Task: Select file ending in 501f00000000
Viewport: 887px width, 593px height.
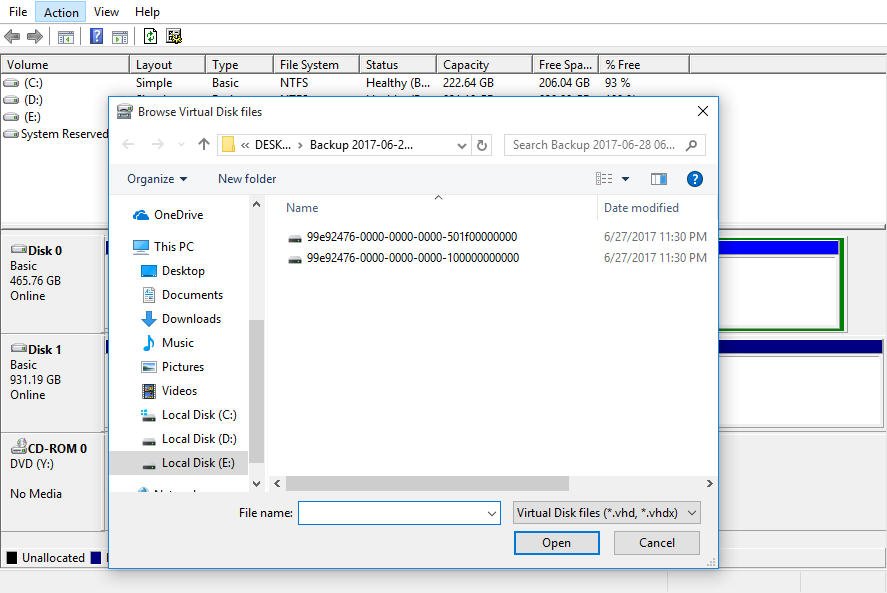Action: coord(402,237)
